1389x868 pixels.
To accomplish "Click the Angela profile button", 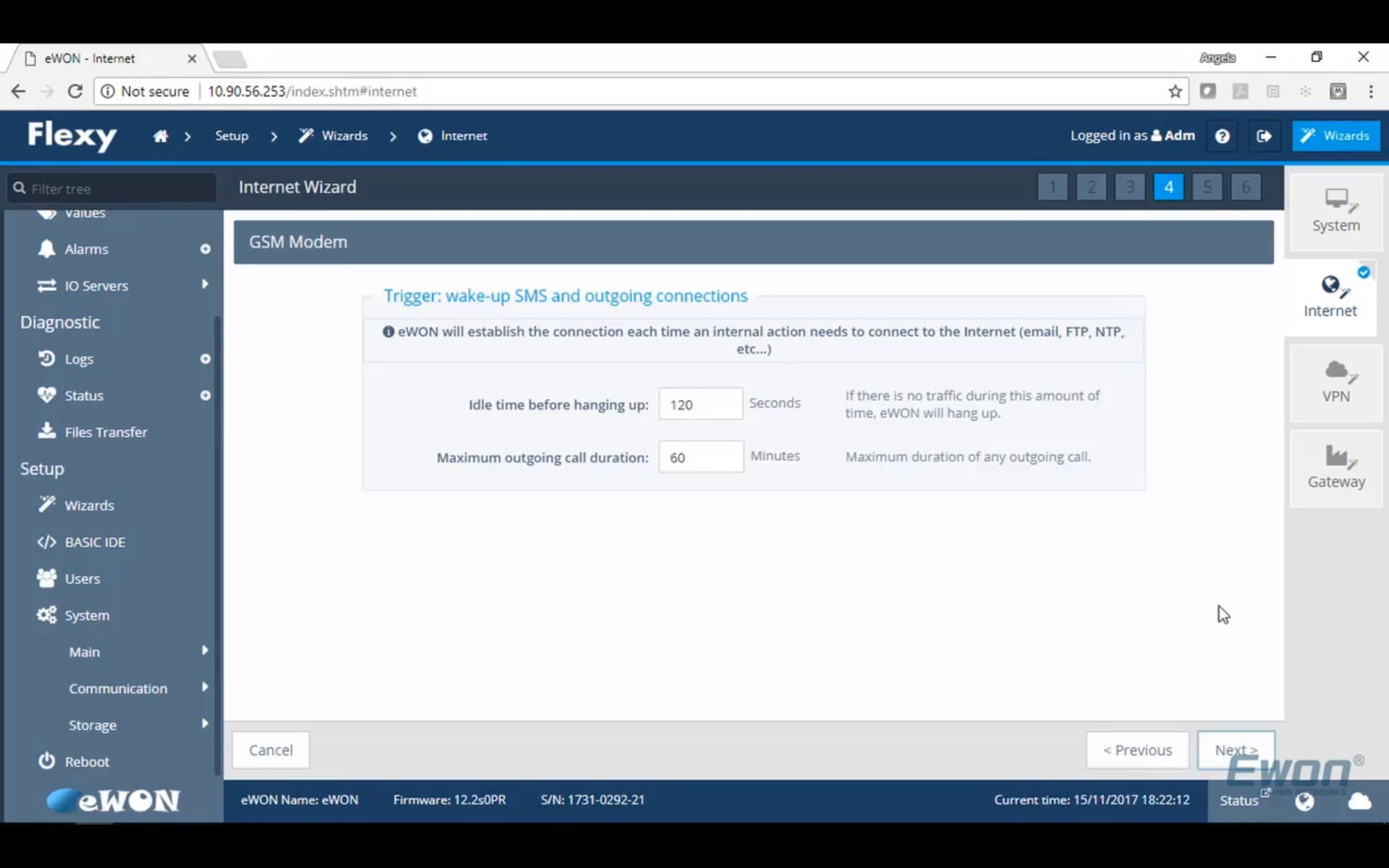I will click(x=1217, y=58).
